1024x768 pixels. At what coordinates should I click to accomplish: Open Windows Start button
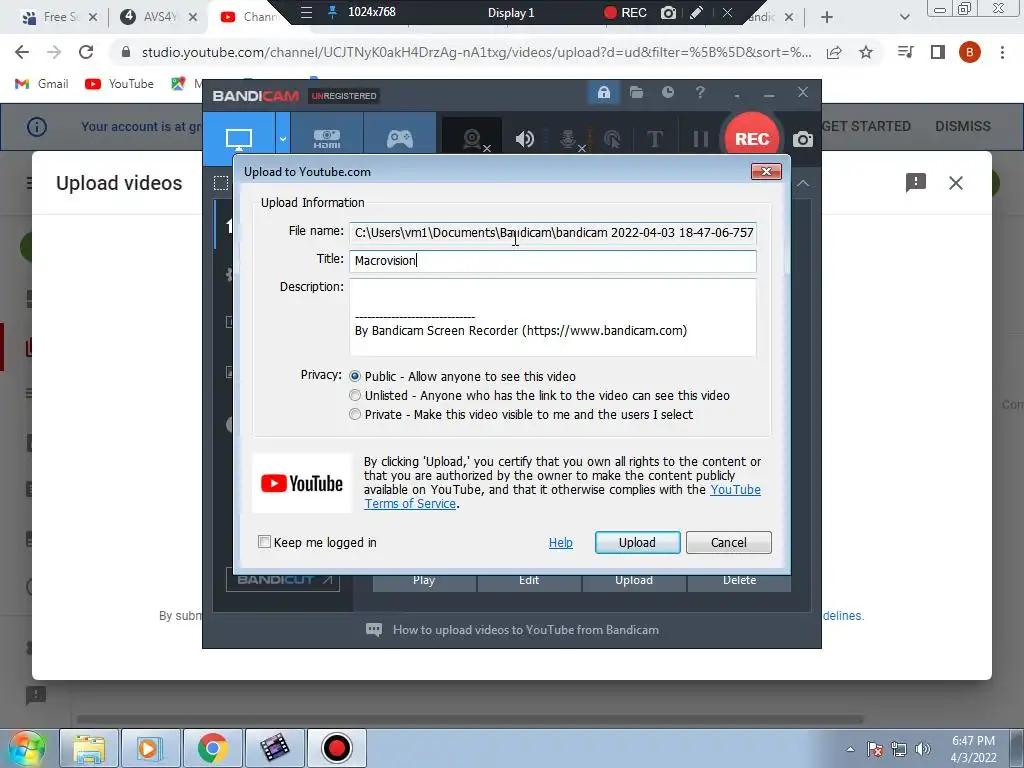tap(26, 748)
